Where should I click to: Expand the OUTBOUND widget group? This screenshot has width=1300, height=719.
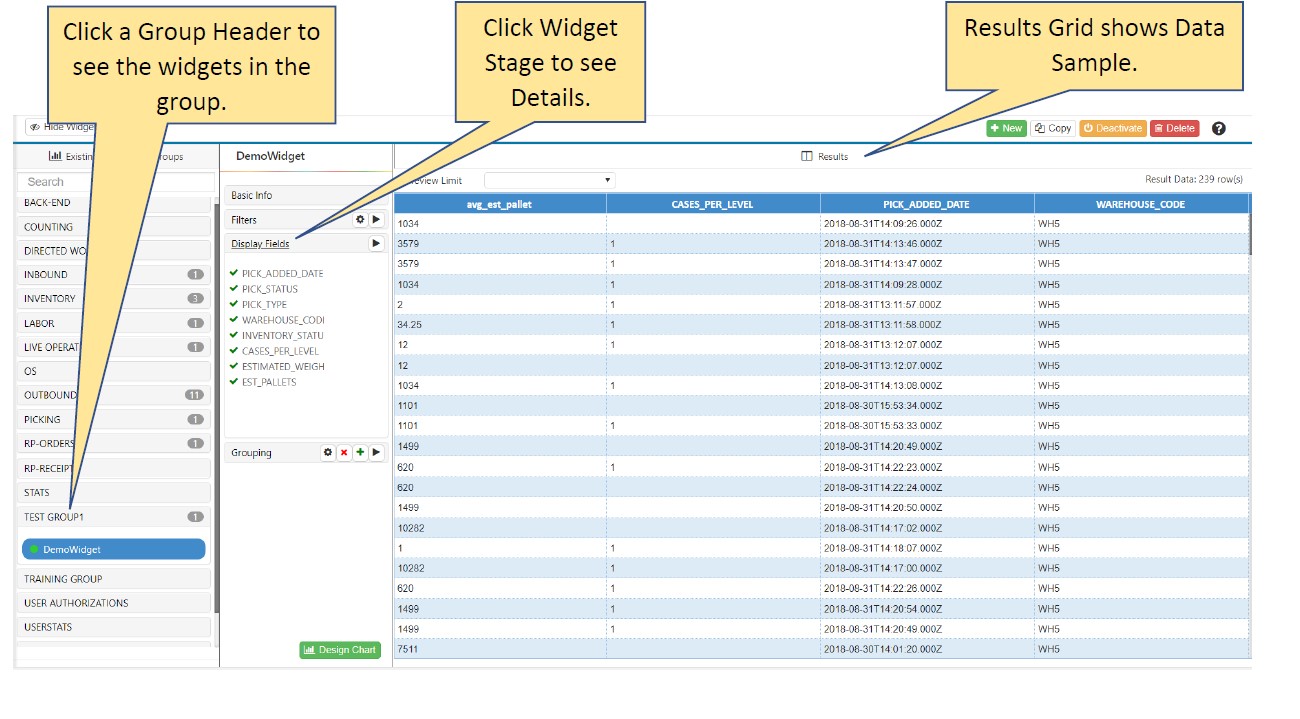pyautogui.click(x=113, y=395)
